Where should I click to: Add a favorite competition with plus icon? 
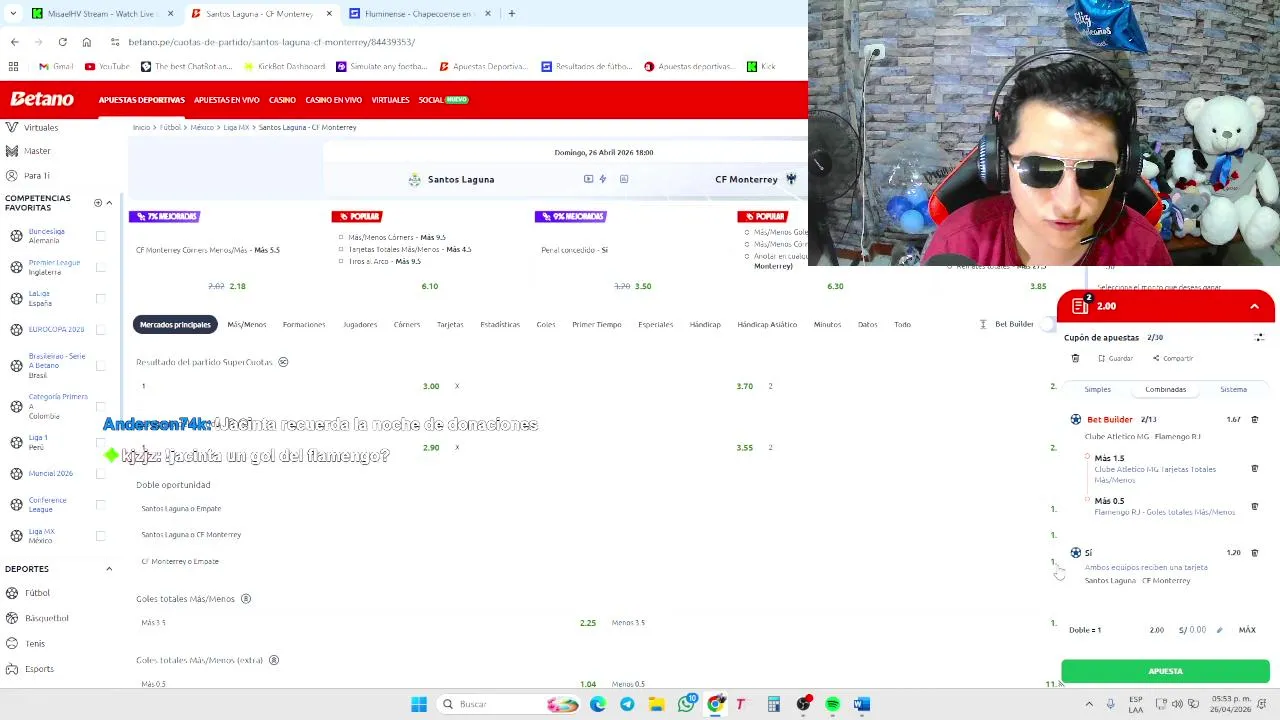(98, 203)
